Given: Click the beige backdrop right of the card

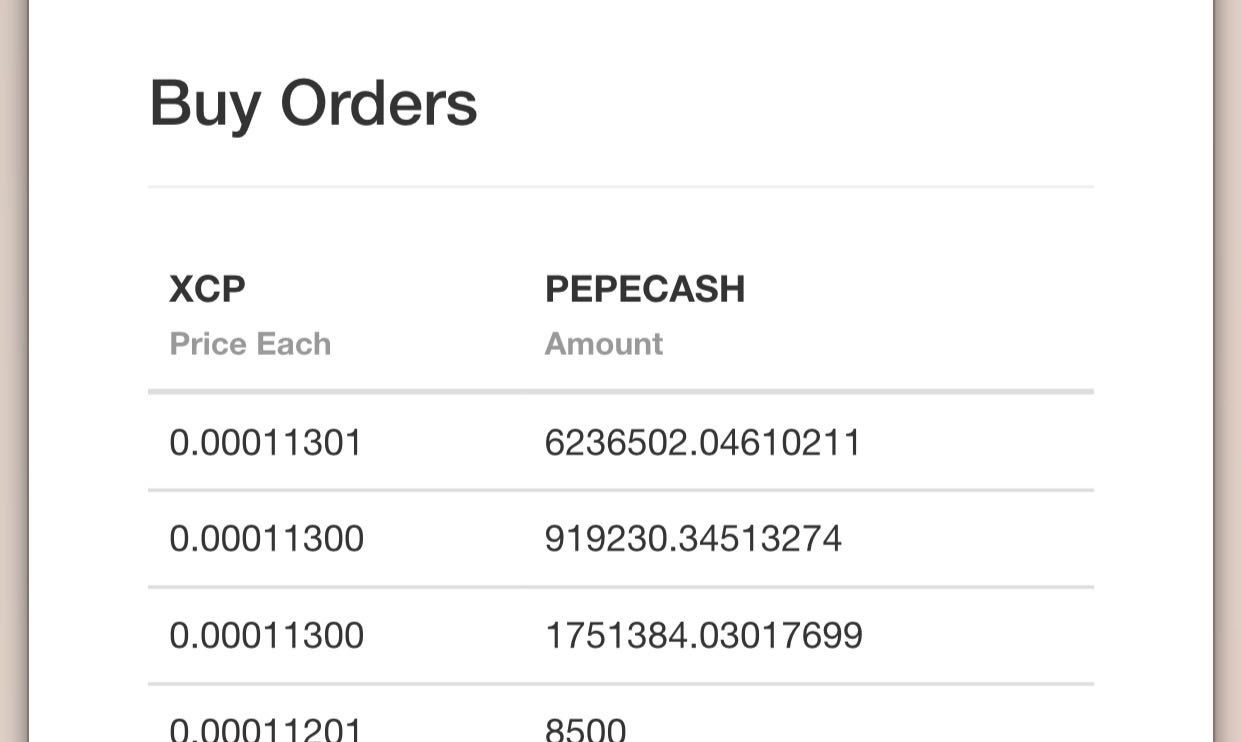Looking at the screenshot, I should tap(1229, 371).
